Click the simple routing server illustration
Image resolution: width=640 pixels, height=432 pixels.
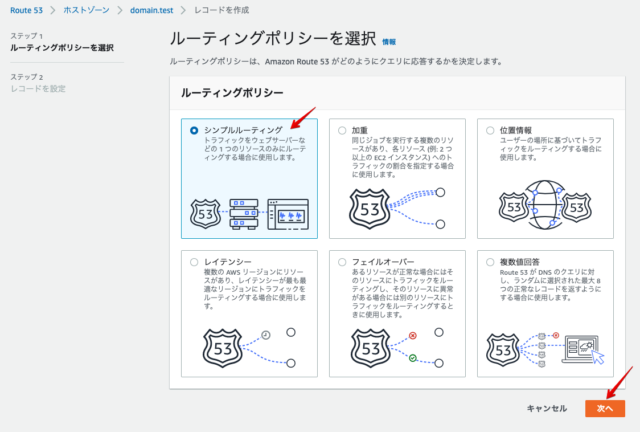[244, 214]
